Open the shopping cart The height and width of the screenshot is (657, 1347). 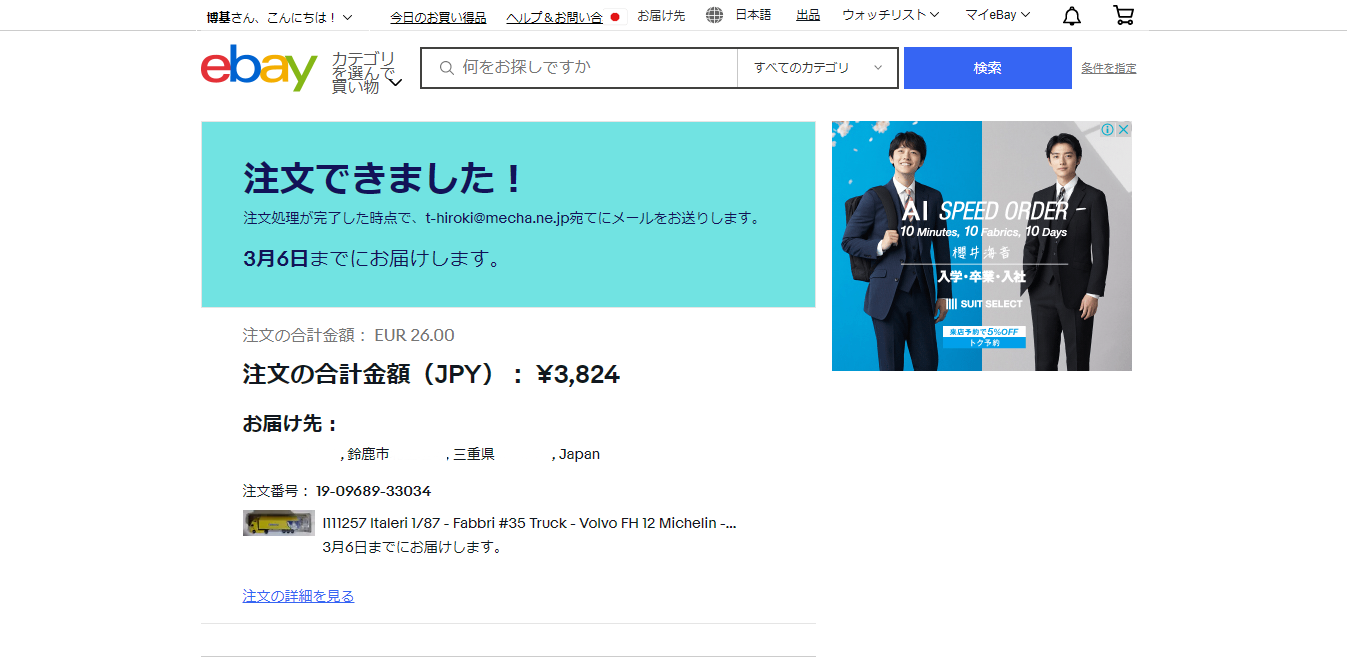tap(1123, 16)
